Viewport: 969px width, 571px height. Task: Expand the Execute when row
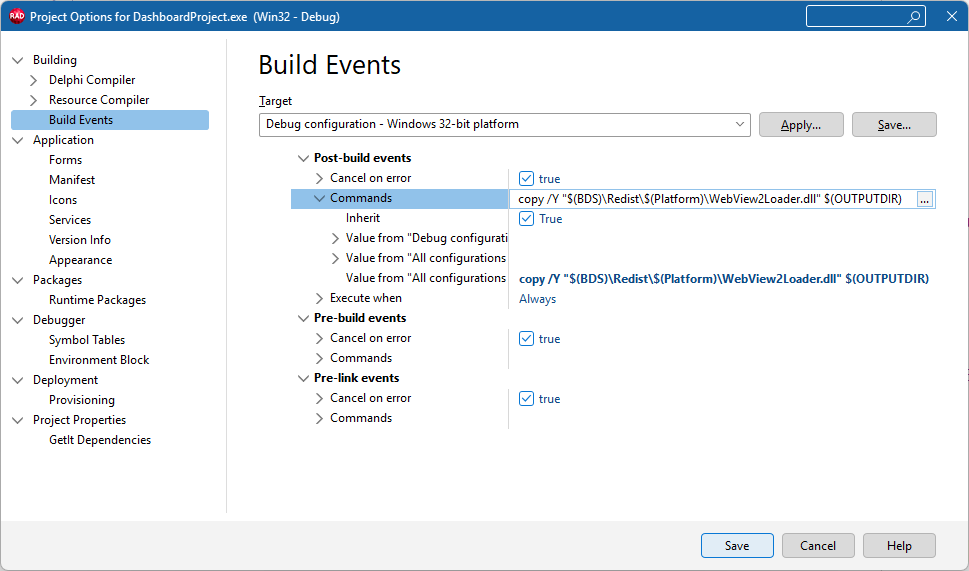point(319,298)
